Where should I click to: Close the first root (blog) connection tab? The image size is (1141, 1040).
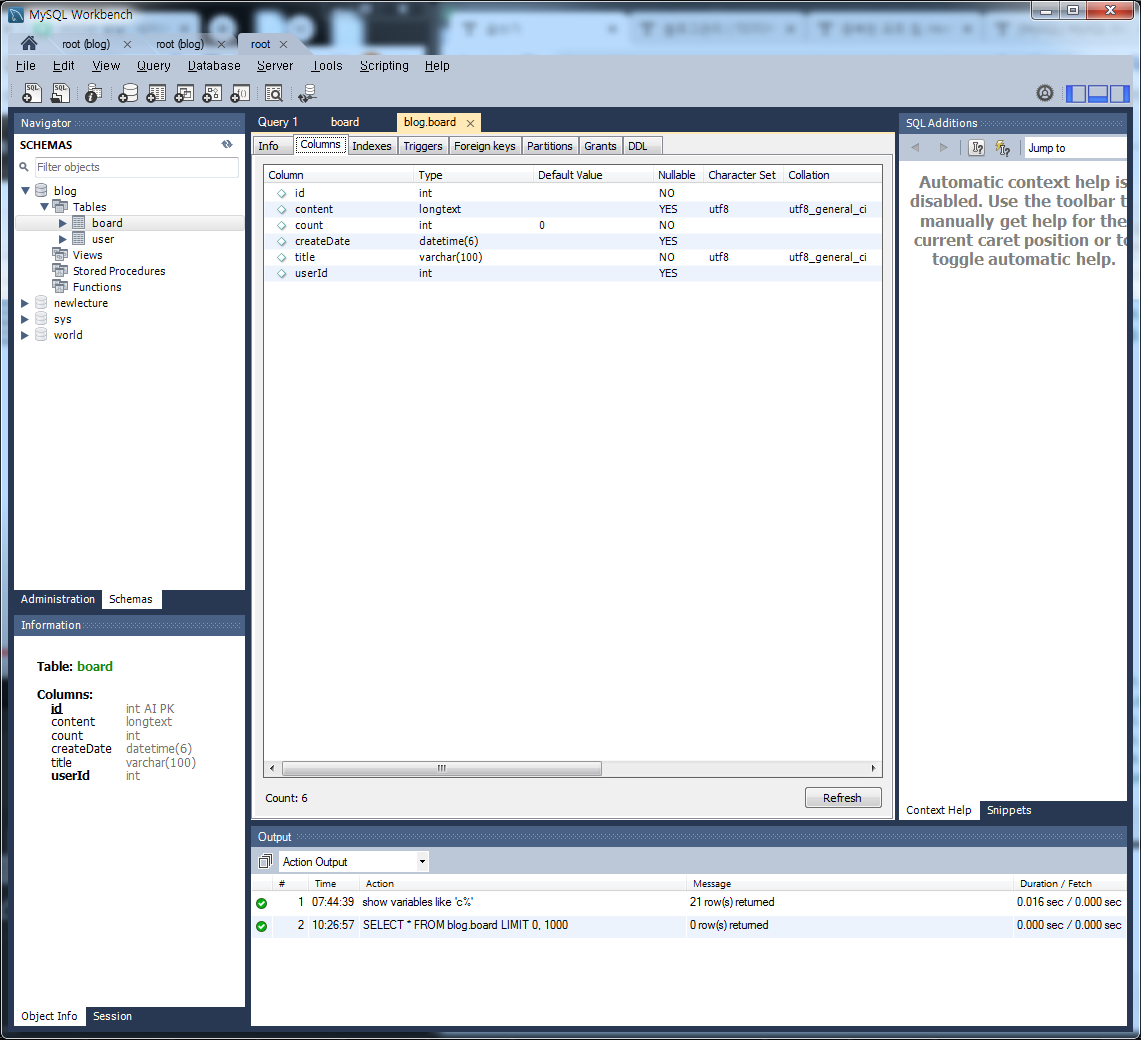127,44
